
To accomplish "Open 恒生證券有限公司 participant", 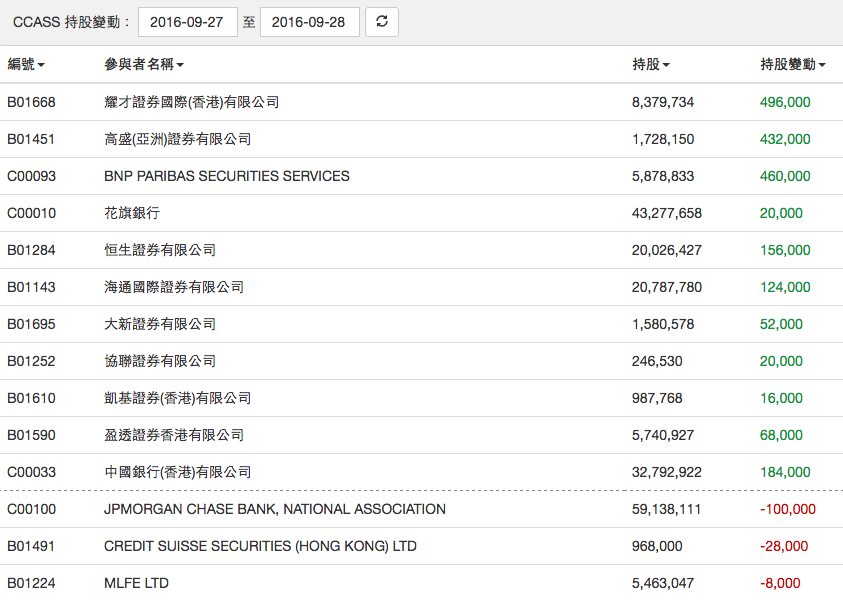I will click(160, 250).
